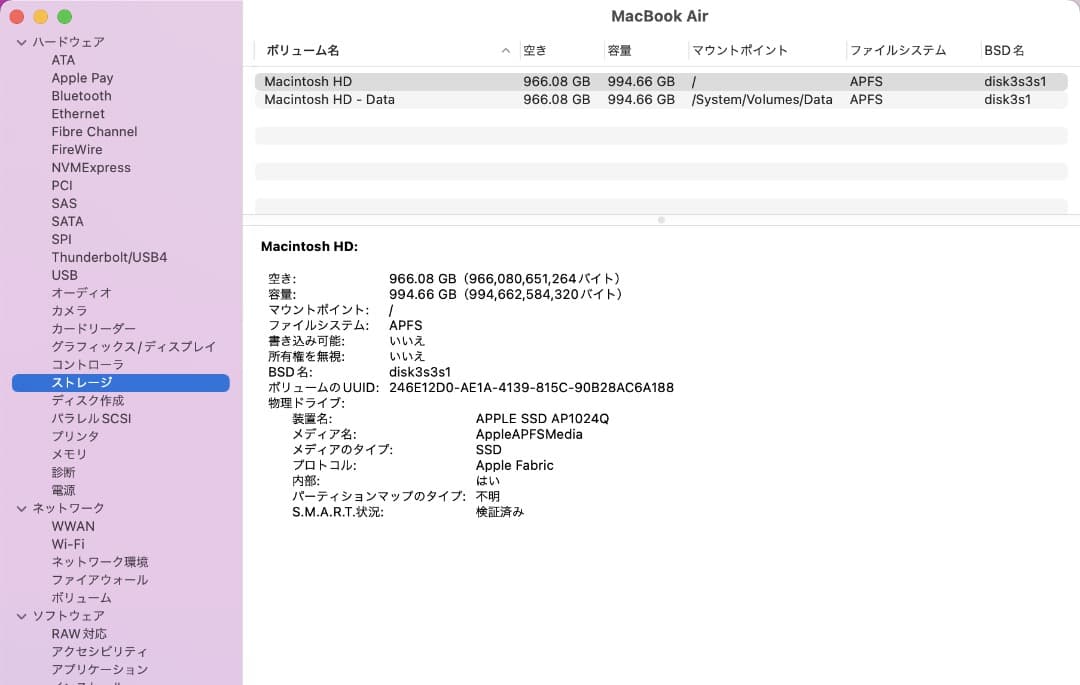
Task: Select the Macintosh HD - Data row
Action: point(400,99)
